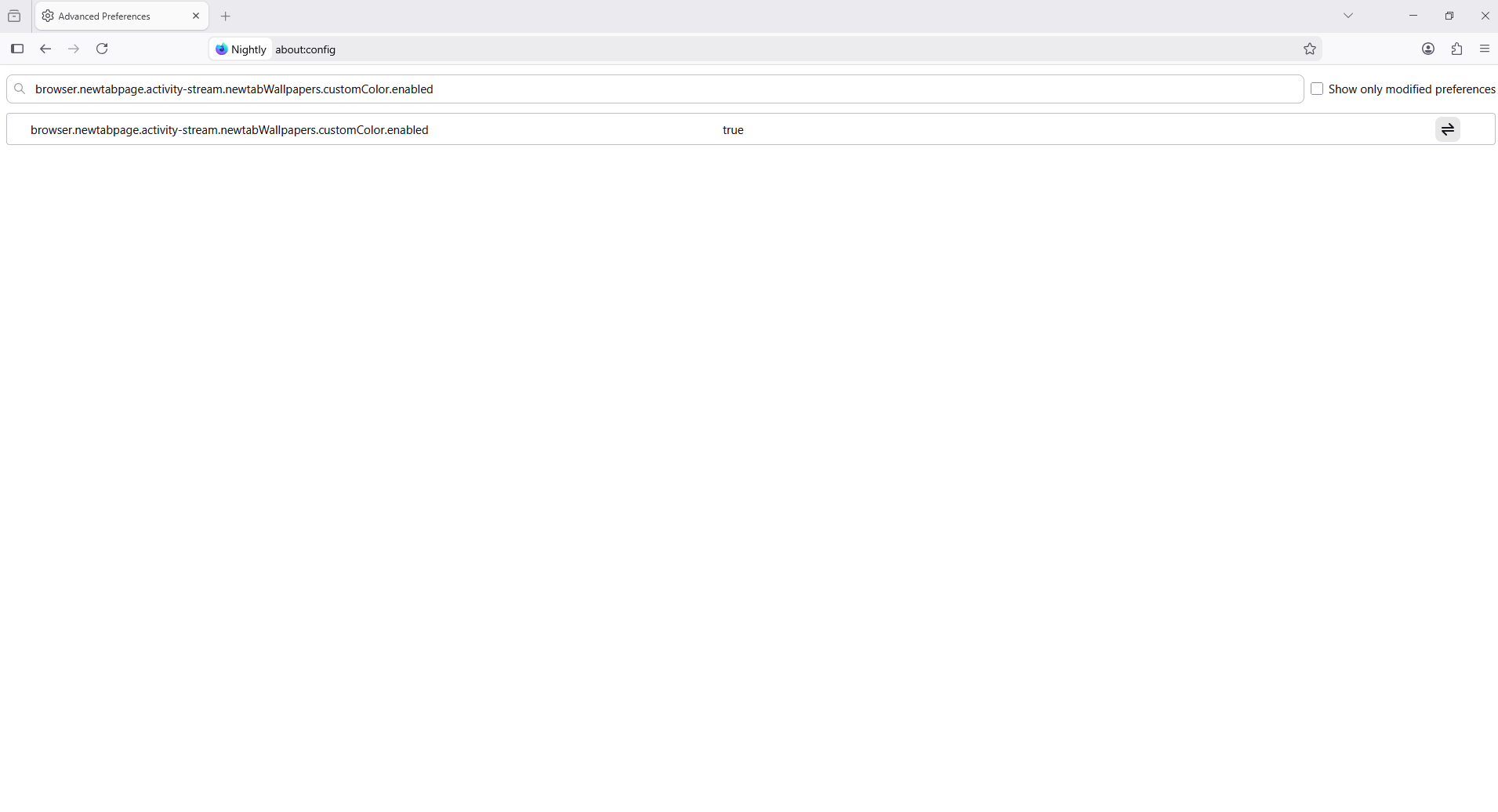Click the preference search input field
Screen dimensions: 1498x812
(655, 89)
